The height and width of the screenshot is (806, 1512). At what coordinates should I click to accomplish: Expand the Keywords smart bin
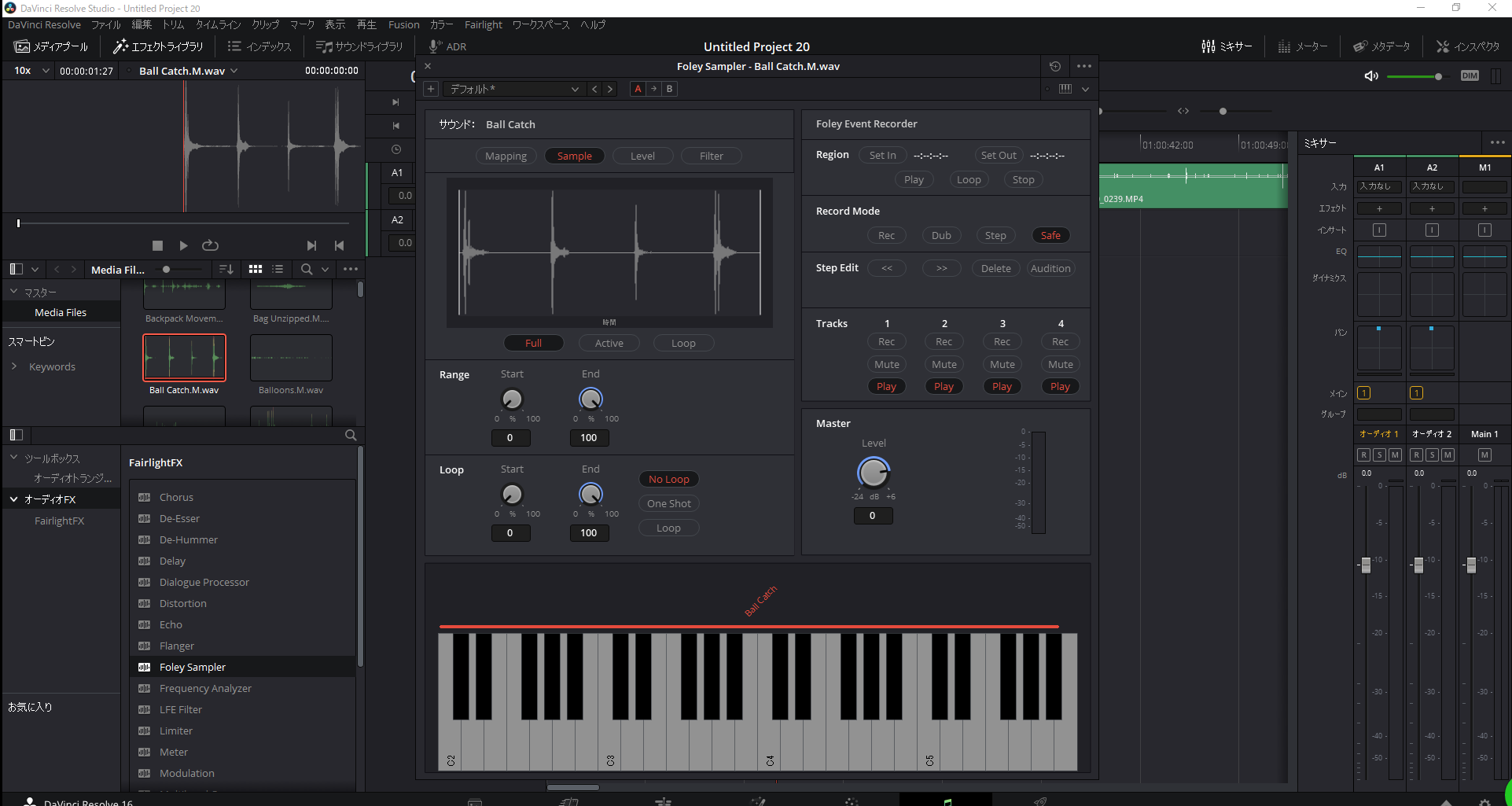tap(14, 366)
